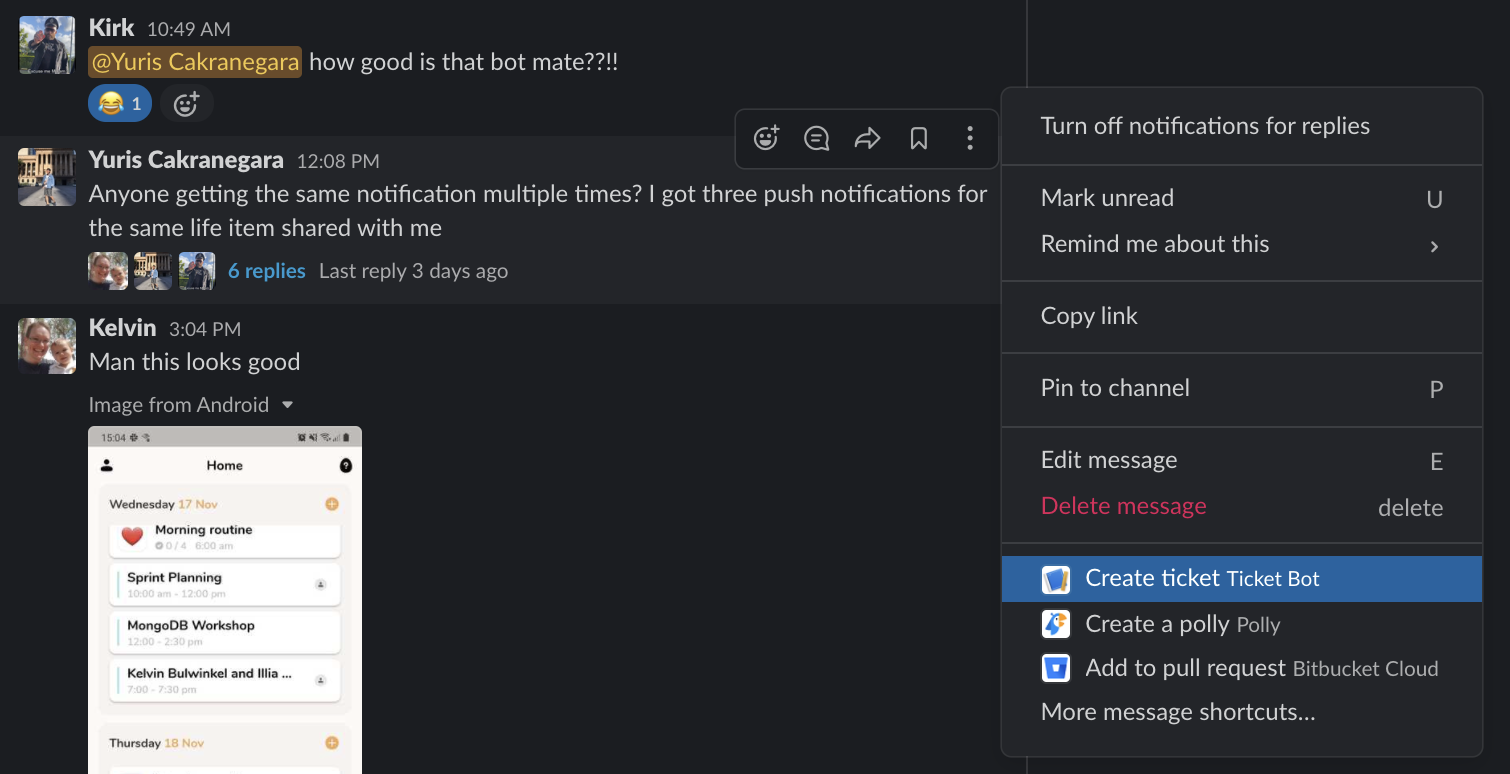Choose Mark unread from context menu
The height and width of the screenshot is (774, 1510).
(x=1242, y=198)
